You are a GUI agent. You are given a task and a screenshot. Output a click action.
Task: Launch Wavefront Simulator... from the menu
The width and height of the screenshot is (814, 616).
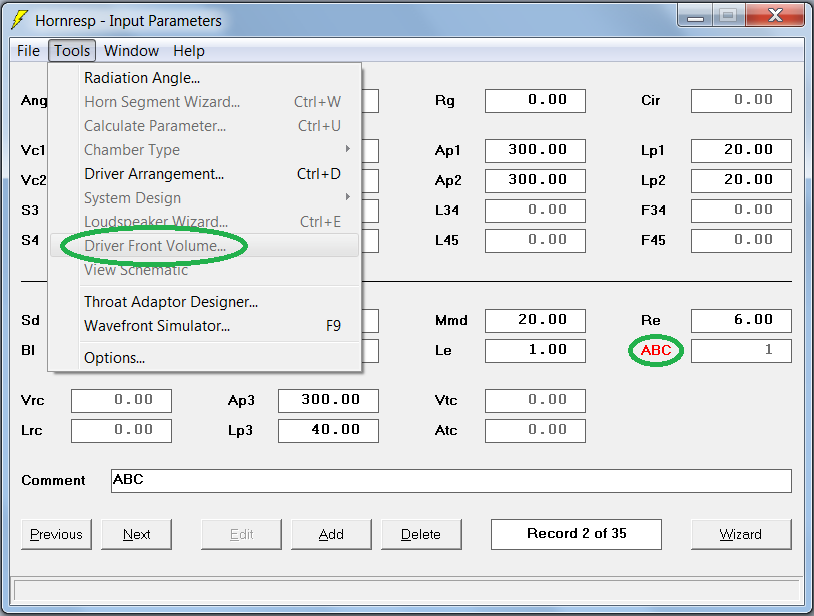(205, 326)
